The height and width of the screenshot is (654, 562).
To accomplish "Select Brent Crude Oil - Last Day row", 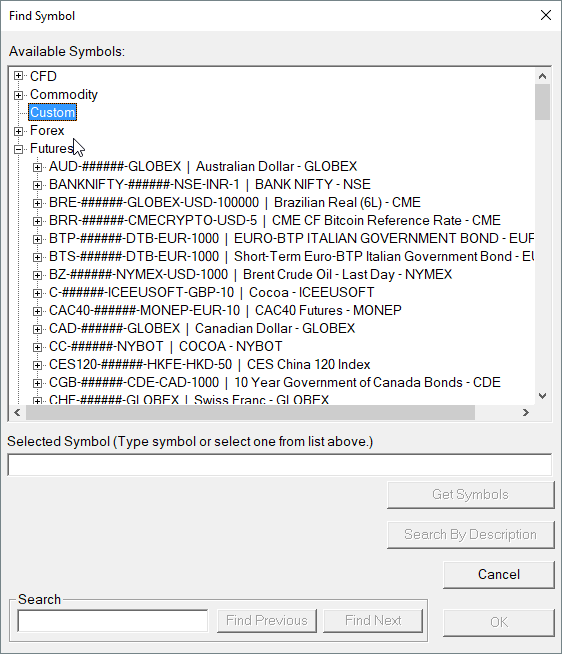I will 250,274.
